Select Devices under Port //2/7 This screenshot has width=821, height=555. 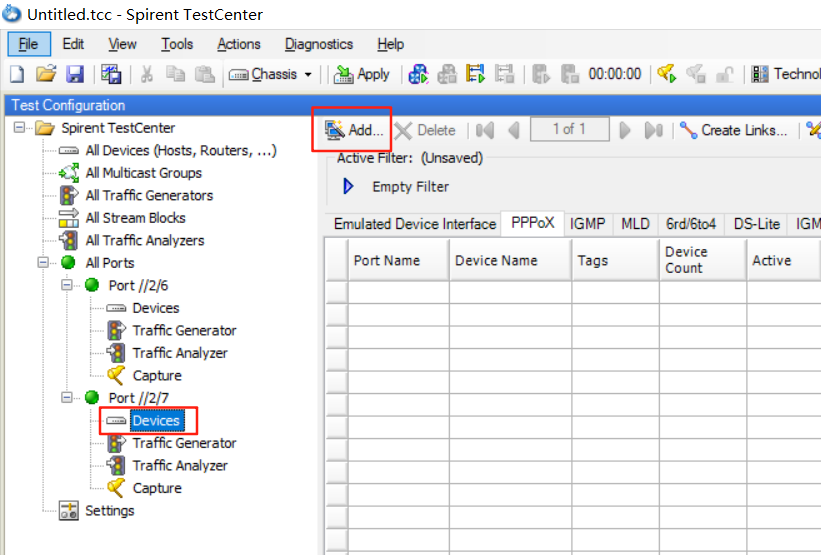156,420
